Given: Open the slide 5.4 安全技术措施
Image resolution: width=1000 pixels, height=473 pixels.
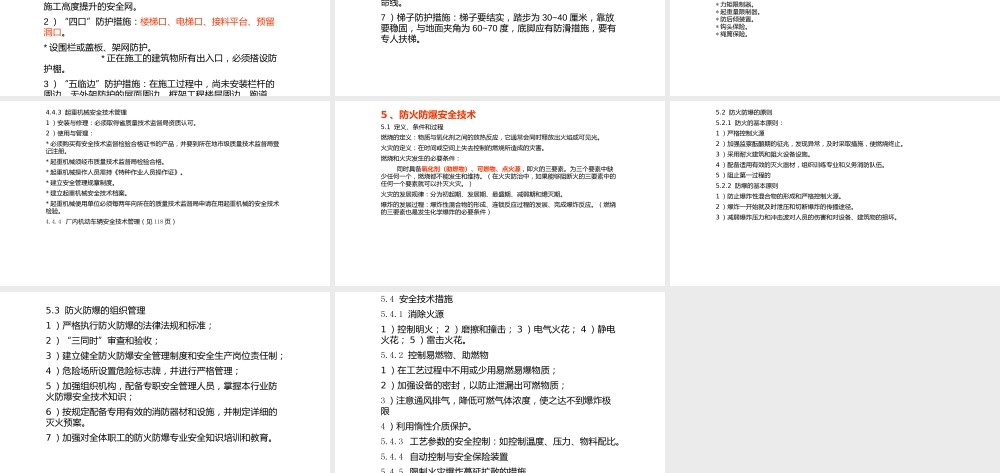Looking at the screenshot, I should [x=499, y=382].
